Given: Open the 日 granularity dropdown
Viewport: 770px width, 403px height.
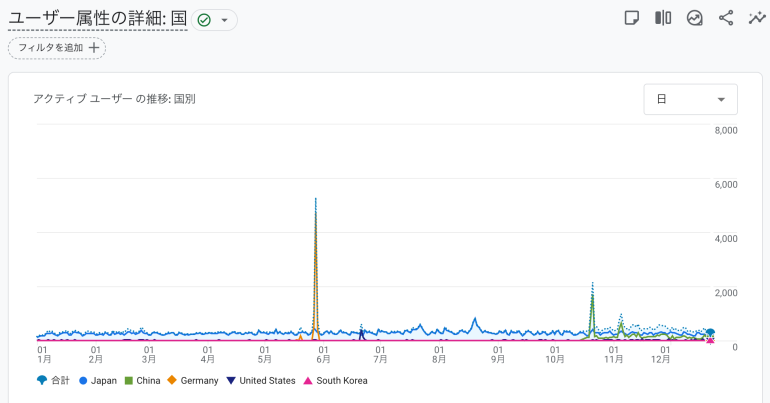Looking at the screenshot, I should click(x=690, y=100).
